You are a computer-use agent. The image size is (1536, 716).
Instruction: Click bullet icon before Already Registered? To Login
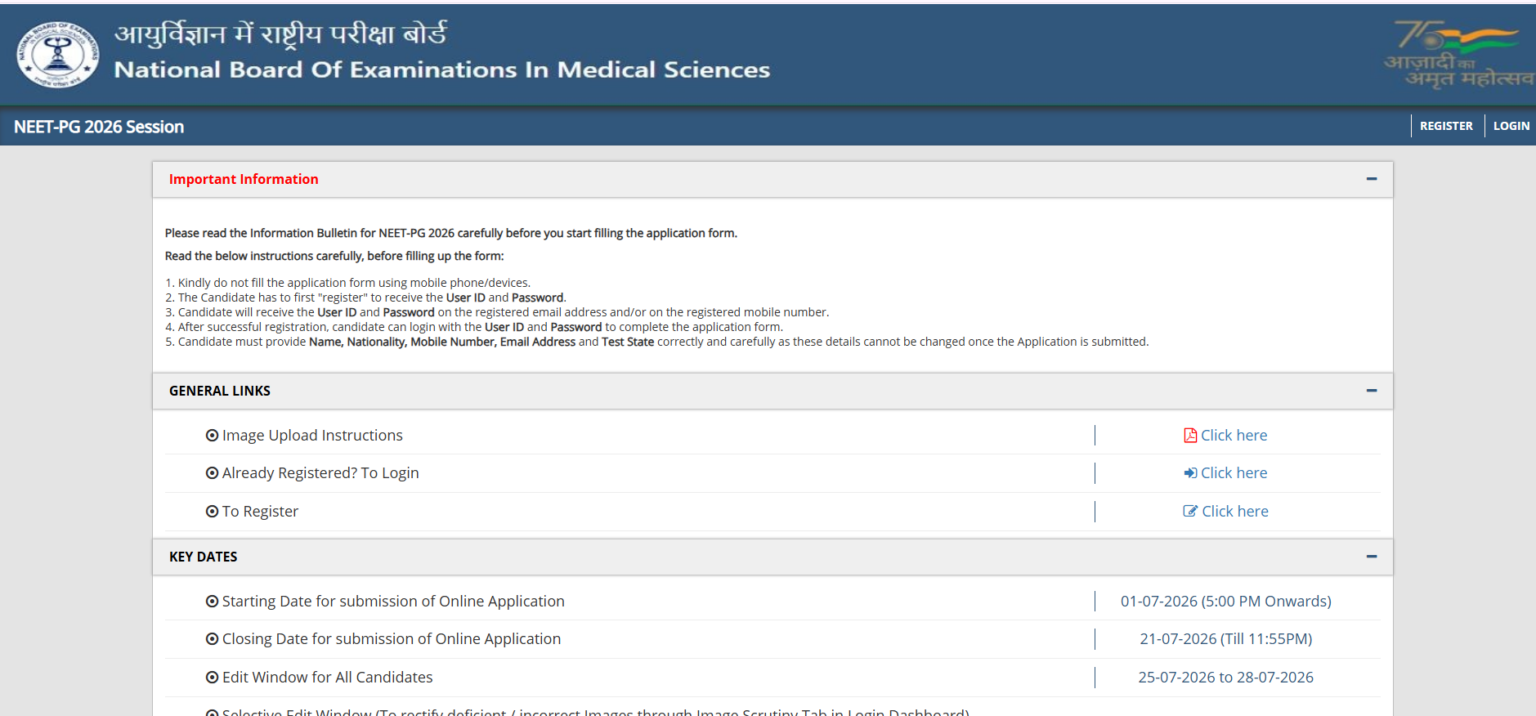pos(212,473)
